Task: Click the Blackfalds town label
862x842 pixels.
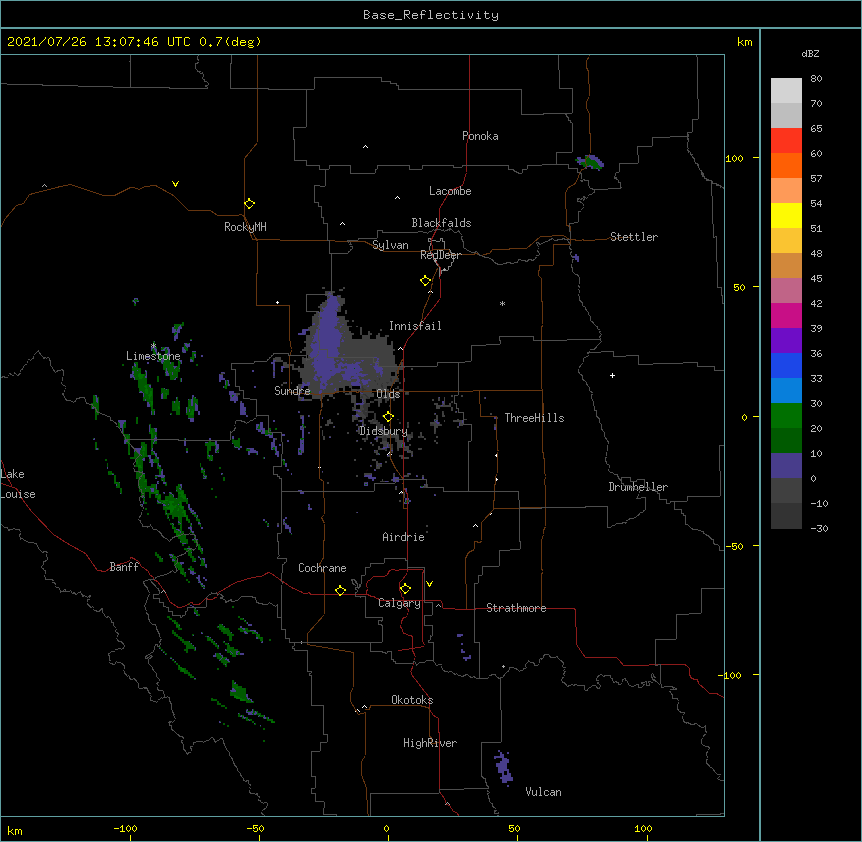Action: coord(441,223)
